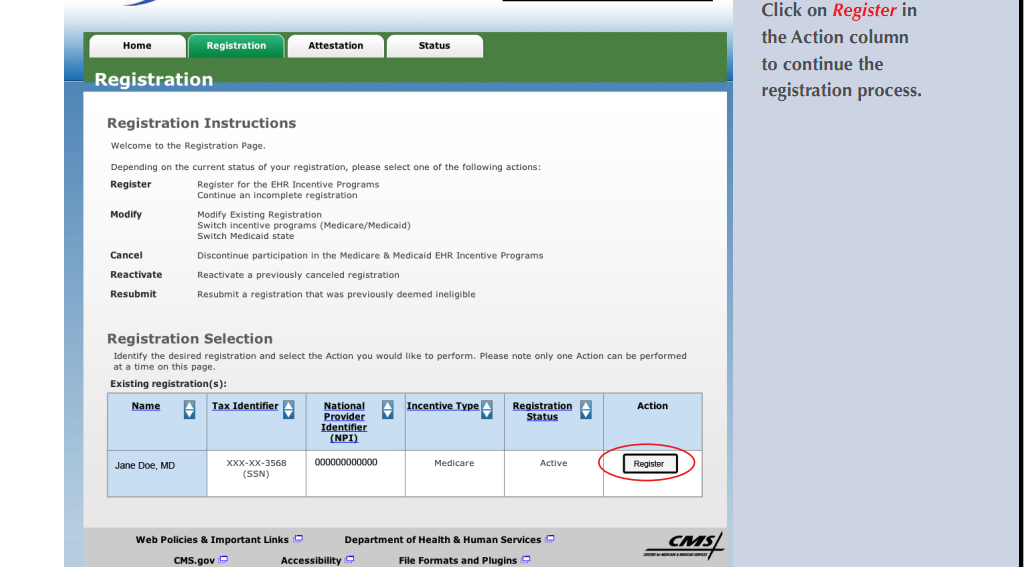Image resolution: width=1024 pixels, height=567 pixels.
Task: Open the Accessibility footer link
Action: click(311, 561)
